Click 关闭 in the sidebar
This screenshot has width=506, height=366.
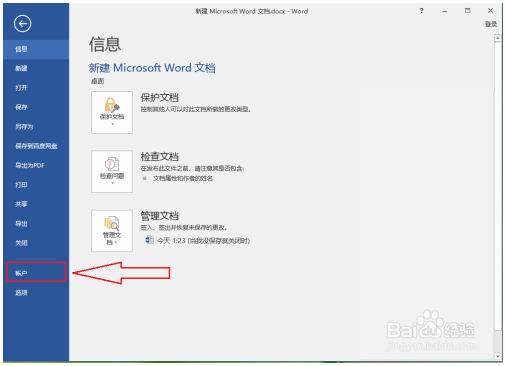pos(36,243)
